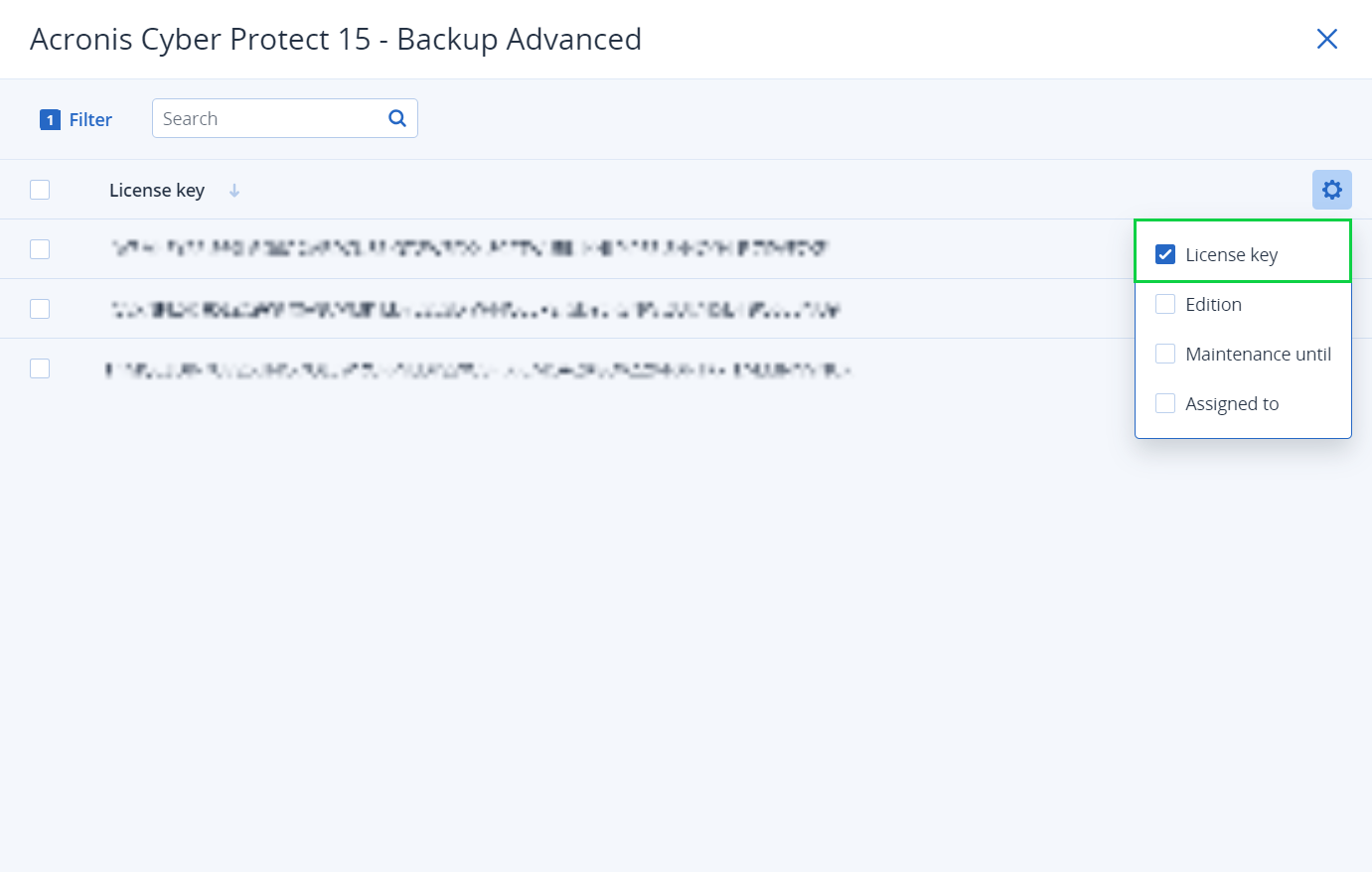The image size is (1372, 872).
Task: Select the first license key row checkbox
Action: tap(40, 249)
